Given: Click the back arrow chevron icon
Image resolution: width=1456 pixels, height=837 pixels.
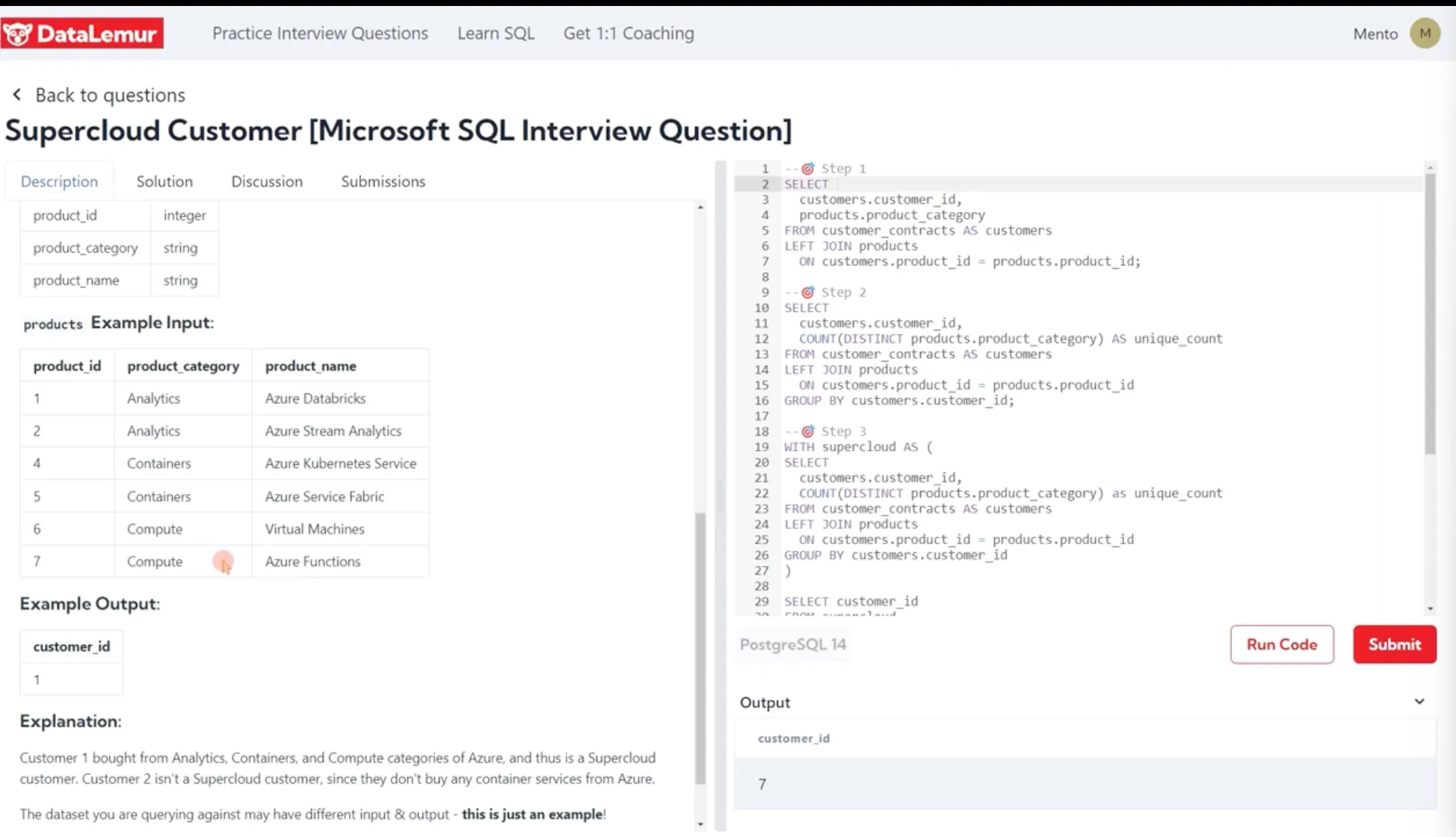Looking at the screenshot, I should [16, 95].
